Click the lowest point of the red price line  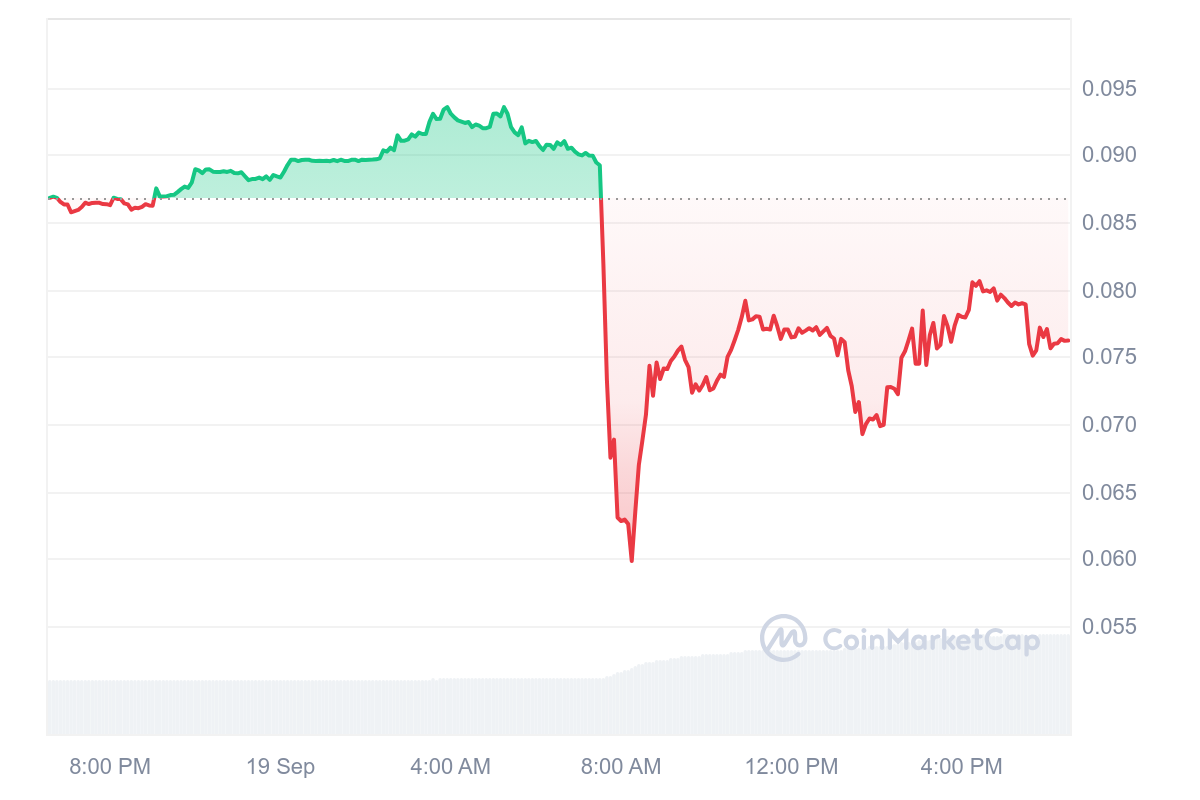click(632, 561)
